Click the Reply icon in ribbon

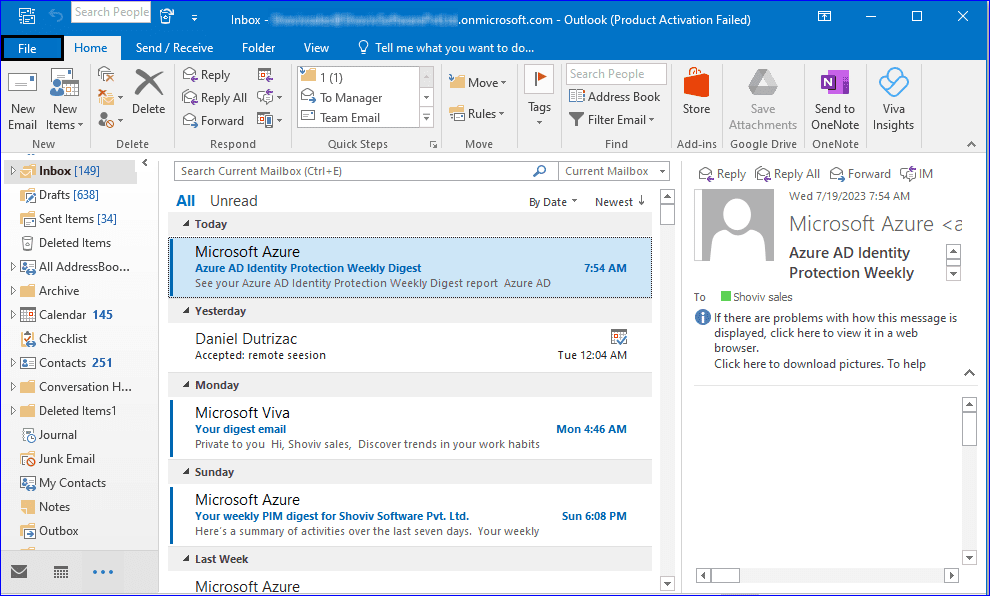pyautogui.click(x=206, y=75)
